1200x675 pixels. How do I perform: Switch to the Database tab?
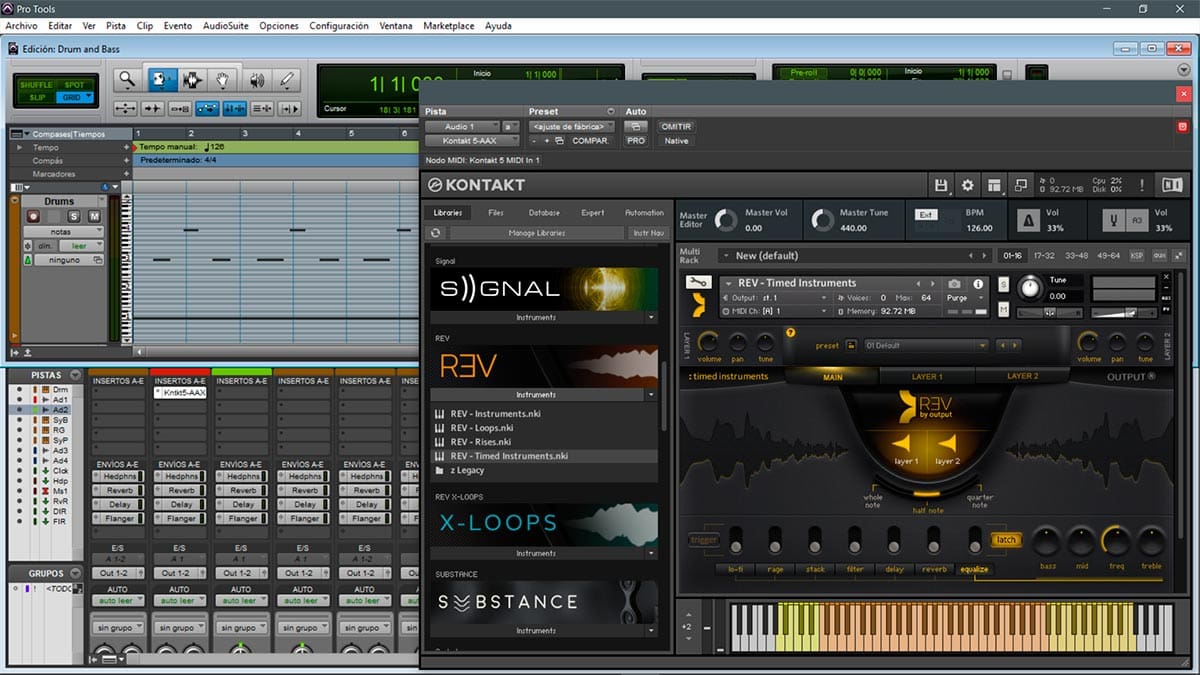(x=544, y=212)
